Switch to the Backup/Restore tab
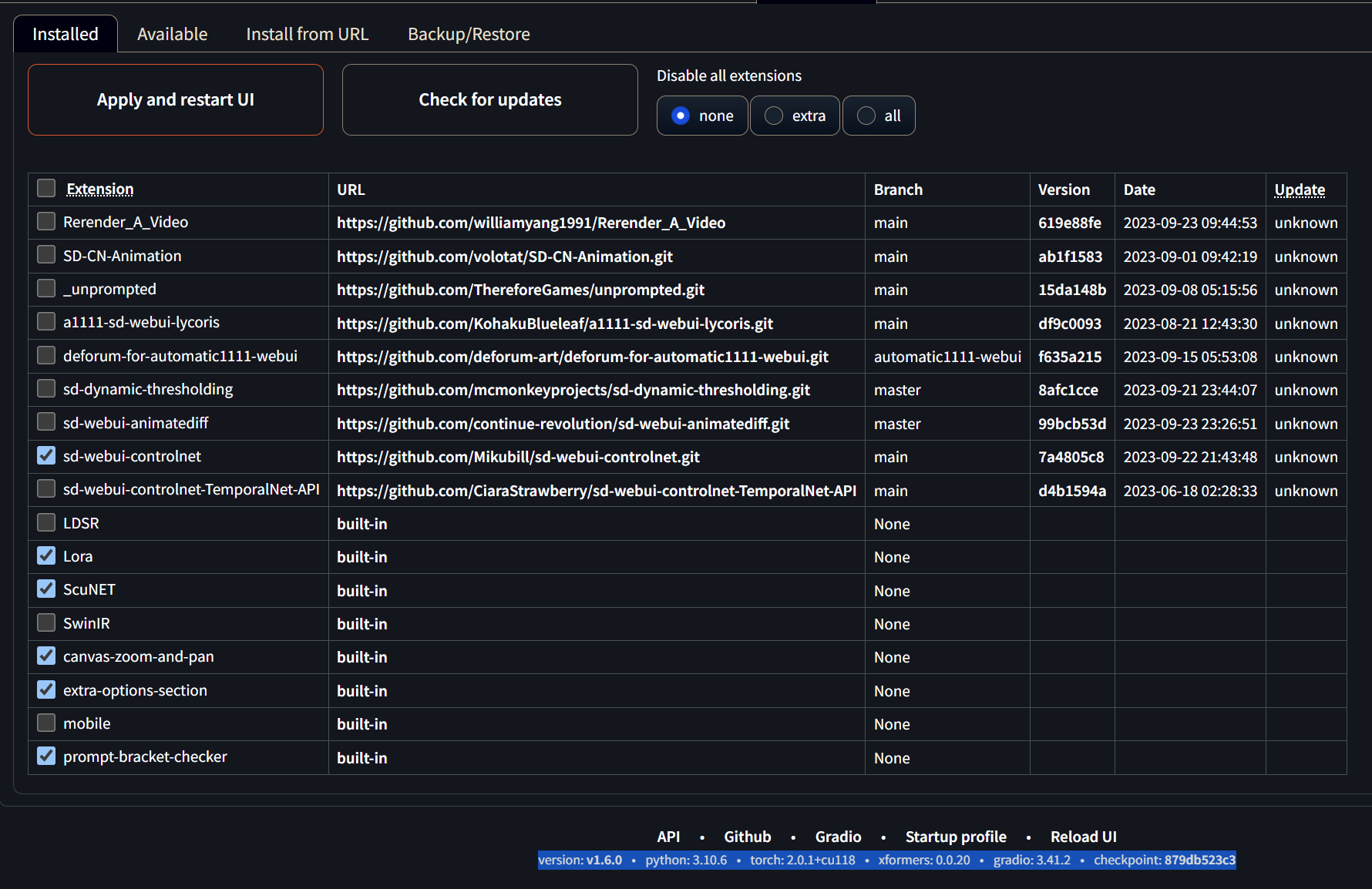The image size is (1372, 889). click(x=468, y=33)
